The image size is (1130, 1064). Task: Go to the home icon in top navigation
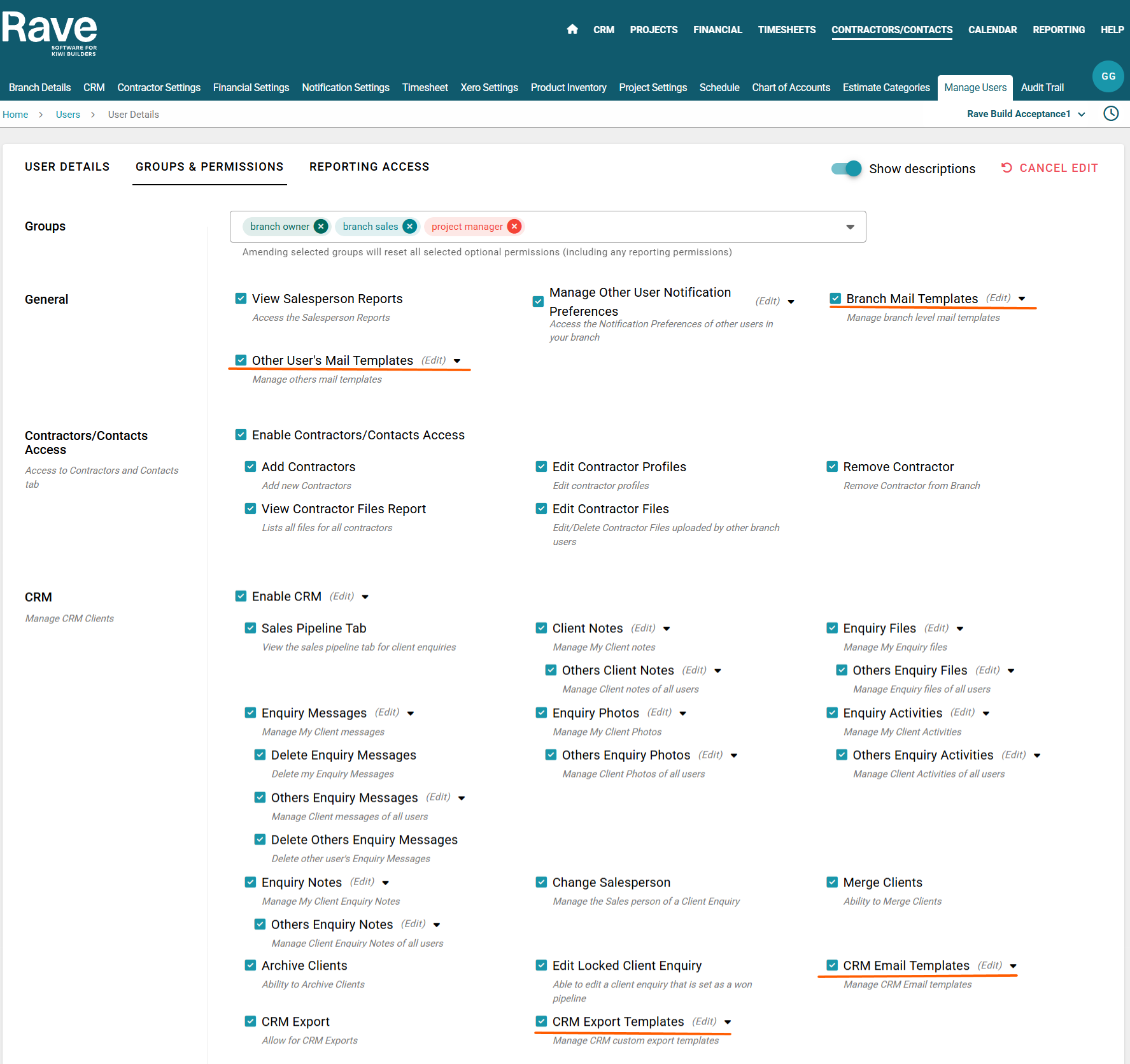tap(572, 29)
